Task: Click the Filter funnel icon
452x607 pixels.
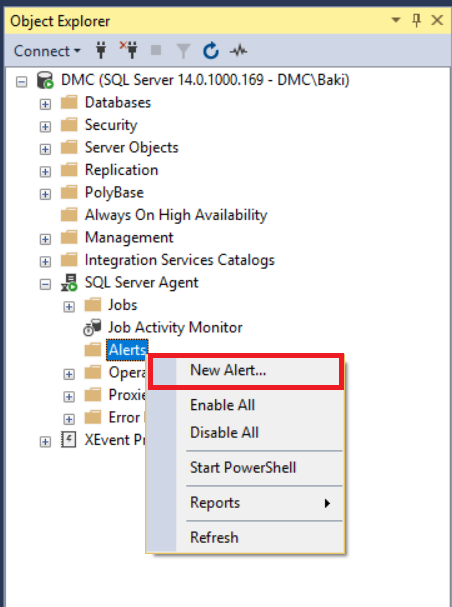Action: click(183, 51)
